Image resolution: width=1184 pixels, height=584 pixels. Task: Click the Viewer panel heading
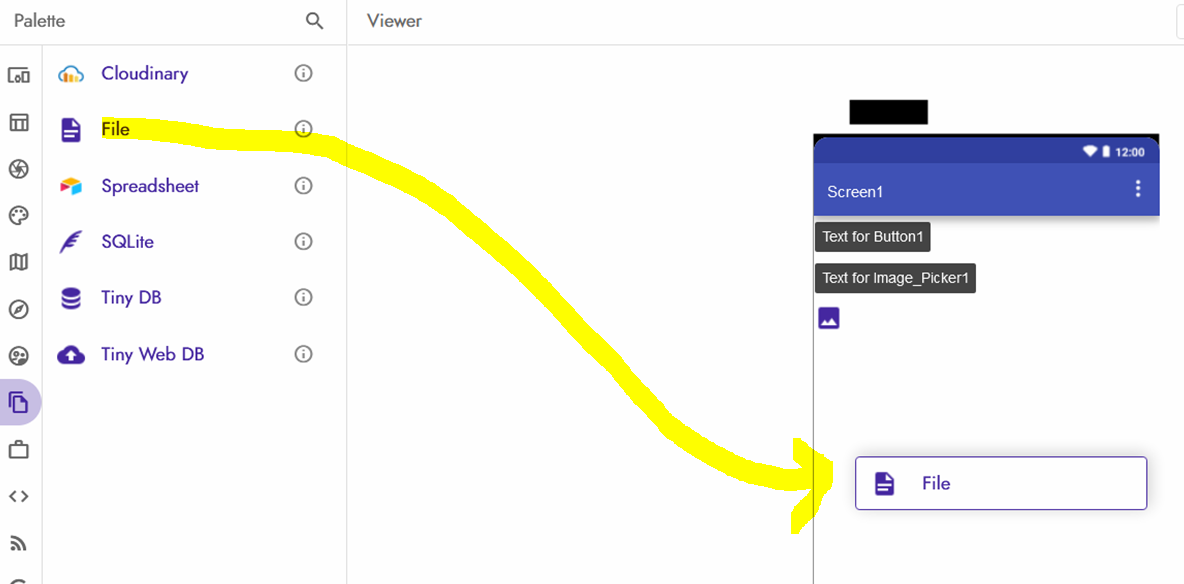[x=394, y=21]
